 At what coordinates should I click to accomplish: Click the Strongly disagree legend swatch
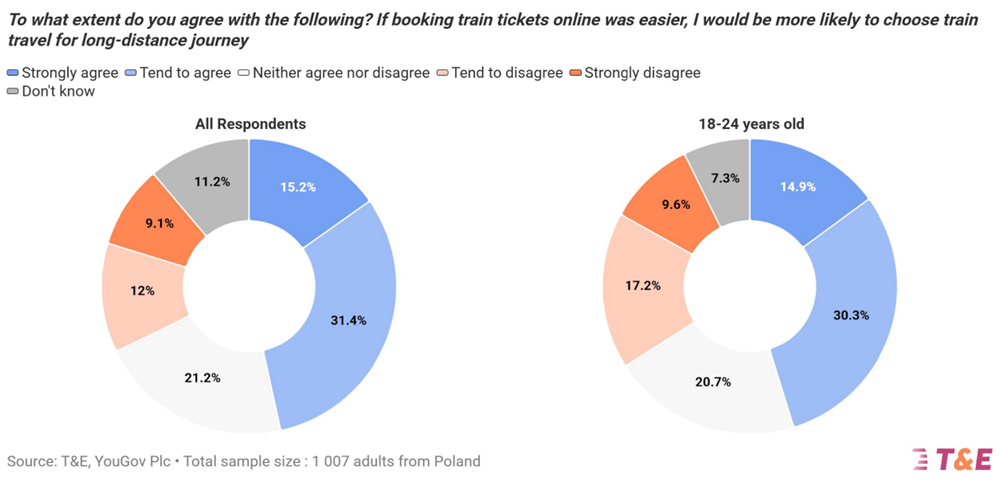(575, 73)
